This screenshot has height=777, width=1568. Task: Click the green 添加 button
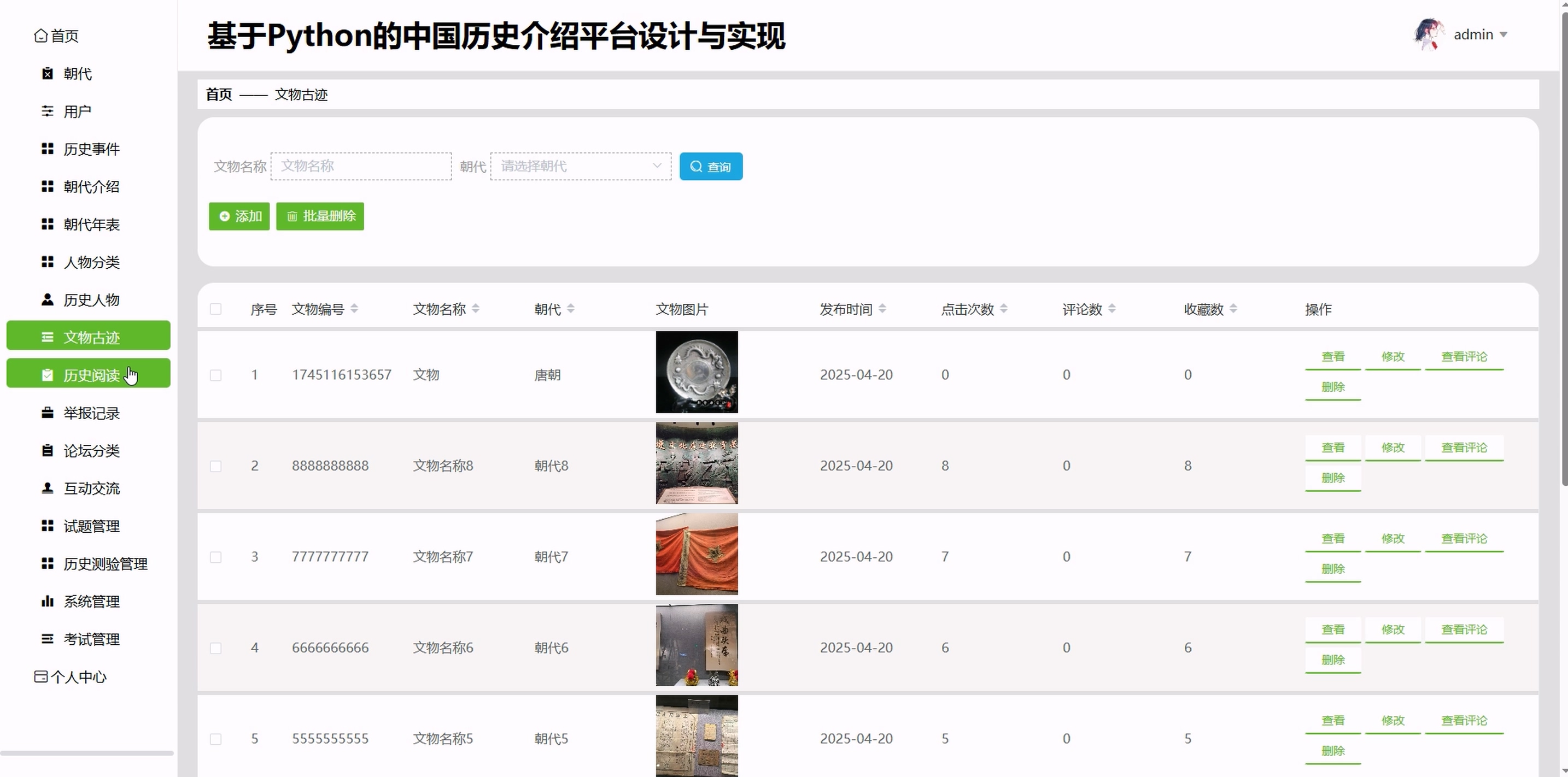[x=239, y=216]
